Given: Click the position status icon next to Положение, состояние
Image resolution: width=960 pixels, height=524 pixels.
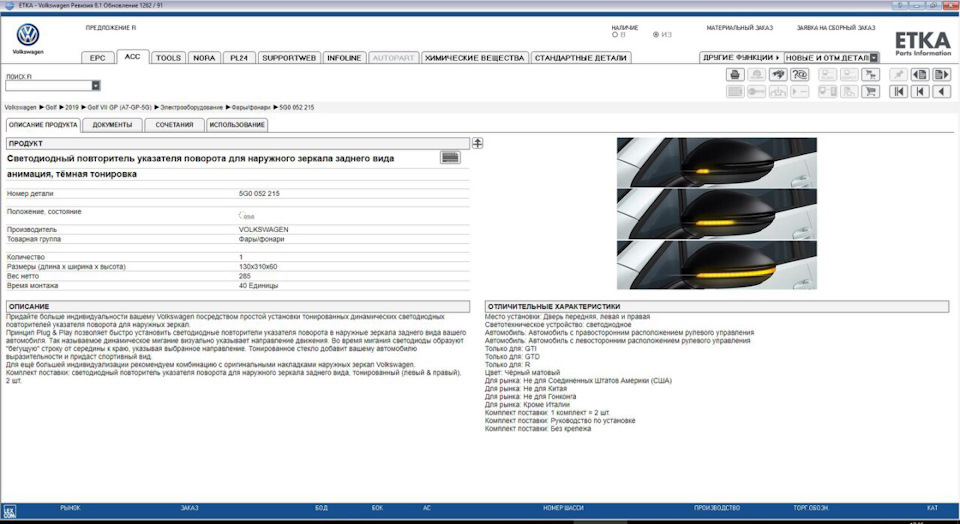Looking at the screenshot, I should click(246, 215).
